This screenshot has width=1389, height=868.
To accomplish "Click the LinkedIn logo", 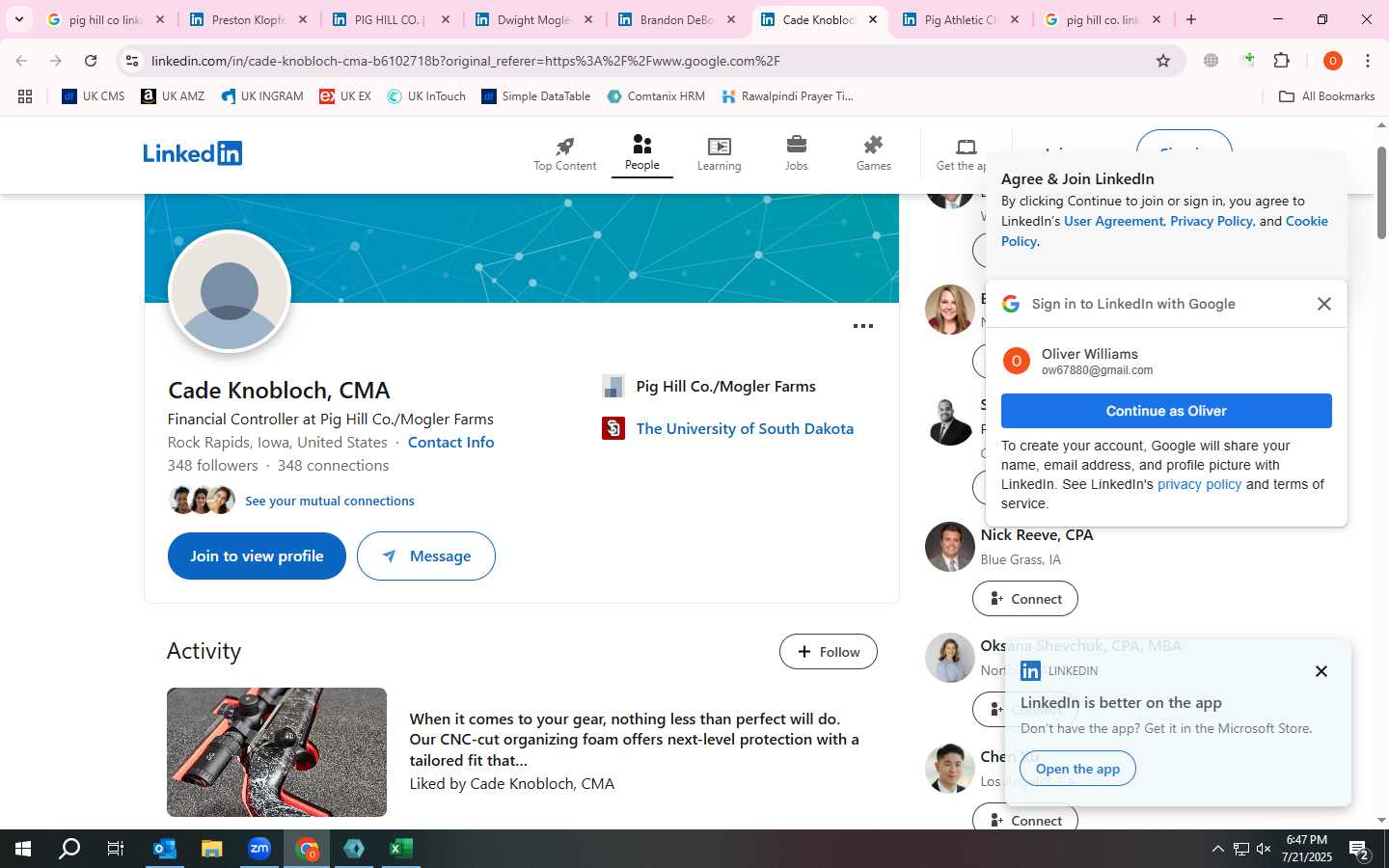I will point(192,153).
